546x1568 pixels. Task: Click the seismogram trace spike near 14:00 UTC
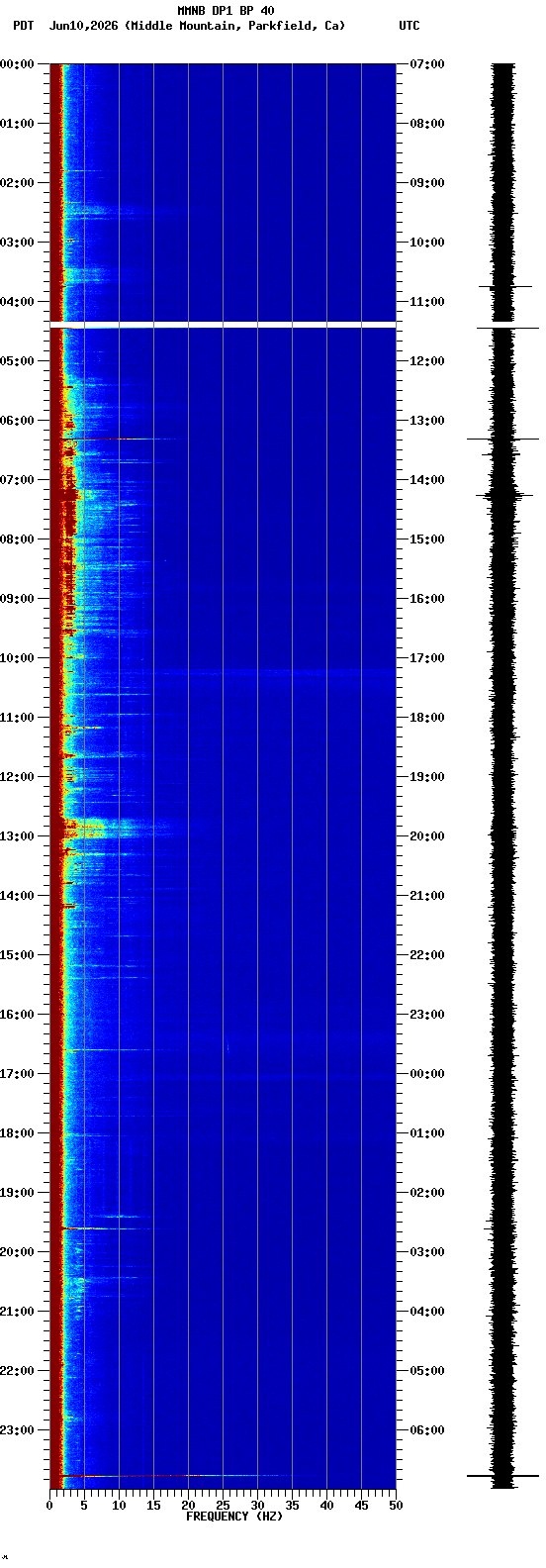click(x=504, y=495)
